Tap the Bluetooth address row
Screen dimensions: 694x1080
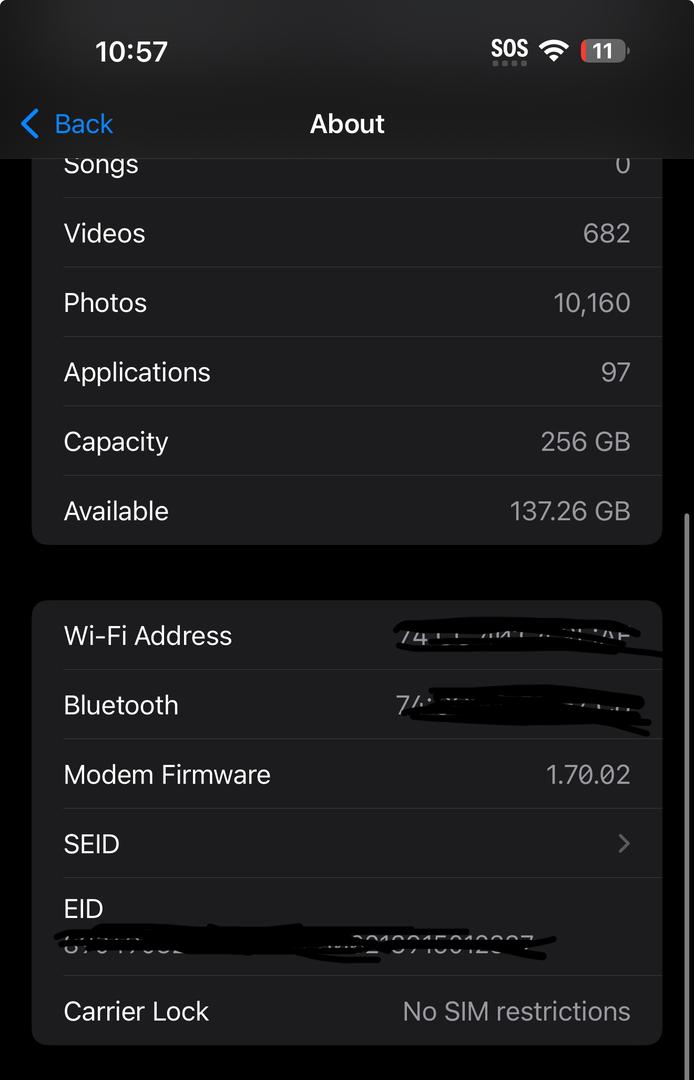347,705
